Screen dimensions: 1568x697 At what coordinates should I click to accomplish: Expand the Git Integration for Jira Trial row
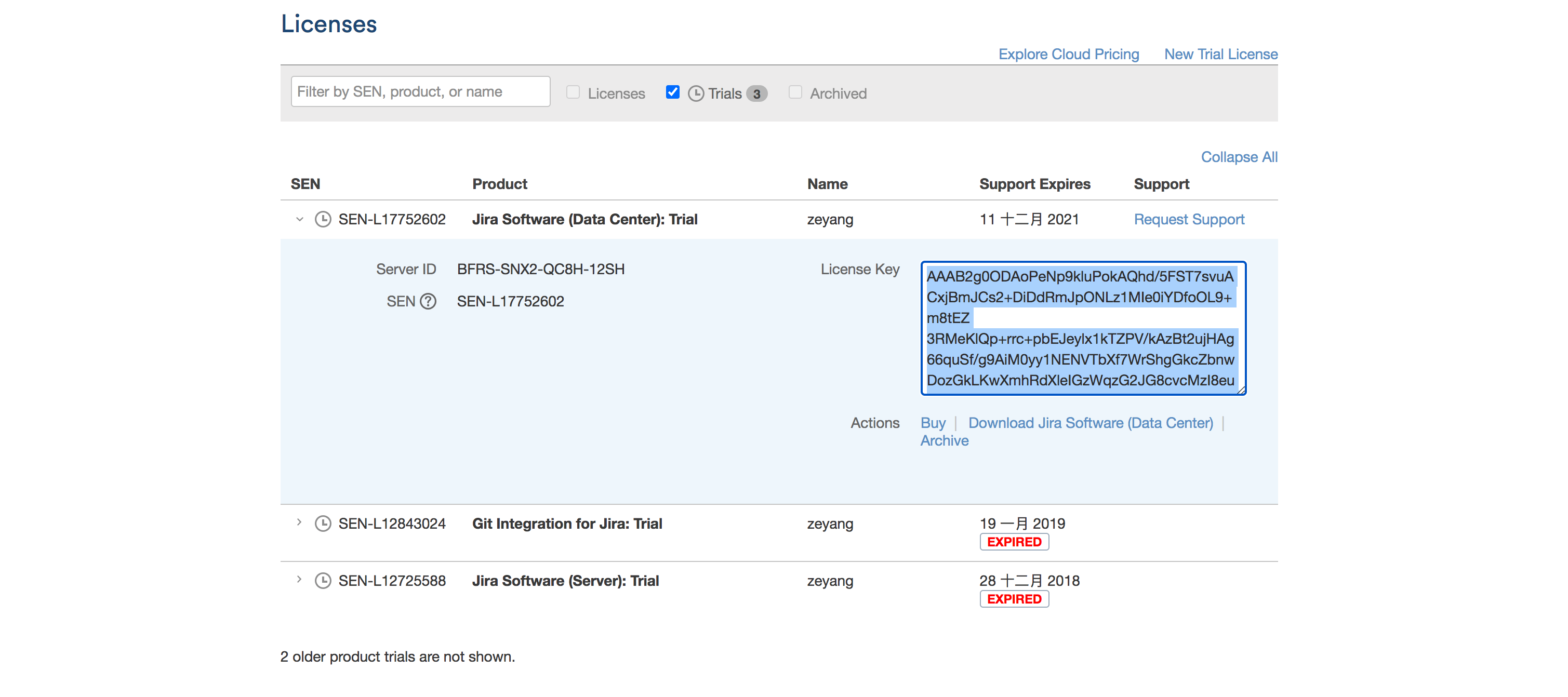click(299, 522)
